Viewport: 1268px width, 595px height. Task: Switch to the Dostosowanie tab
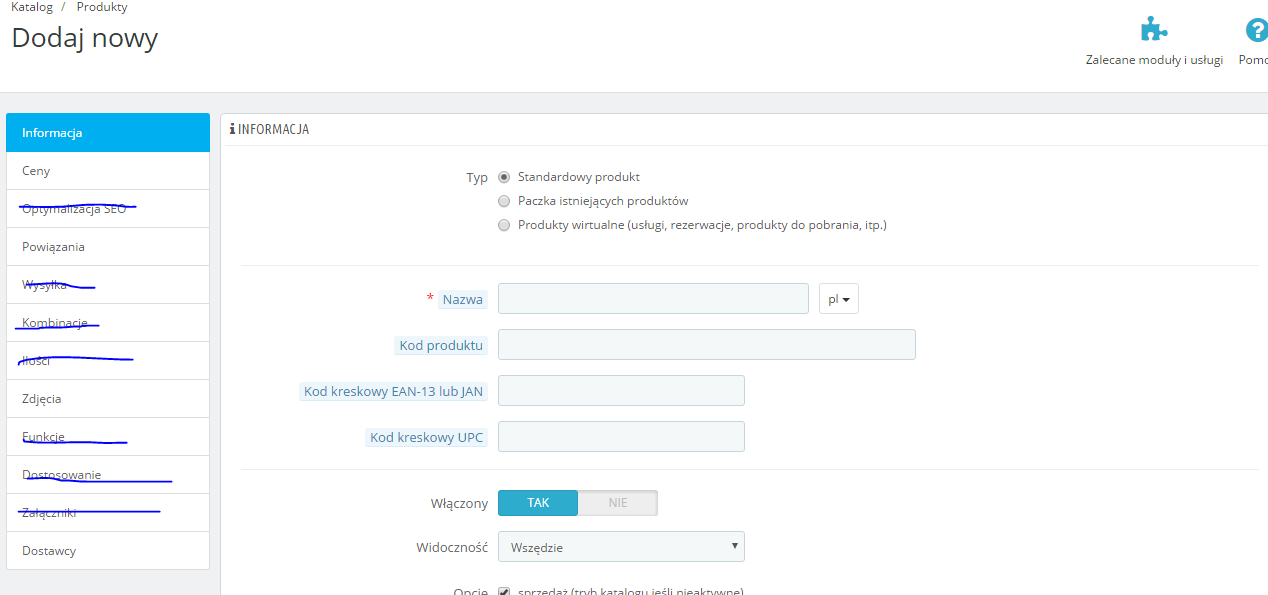tap(108, 475)
